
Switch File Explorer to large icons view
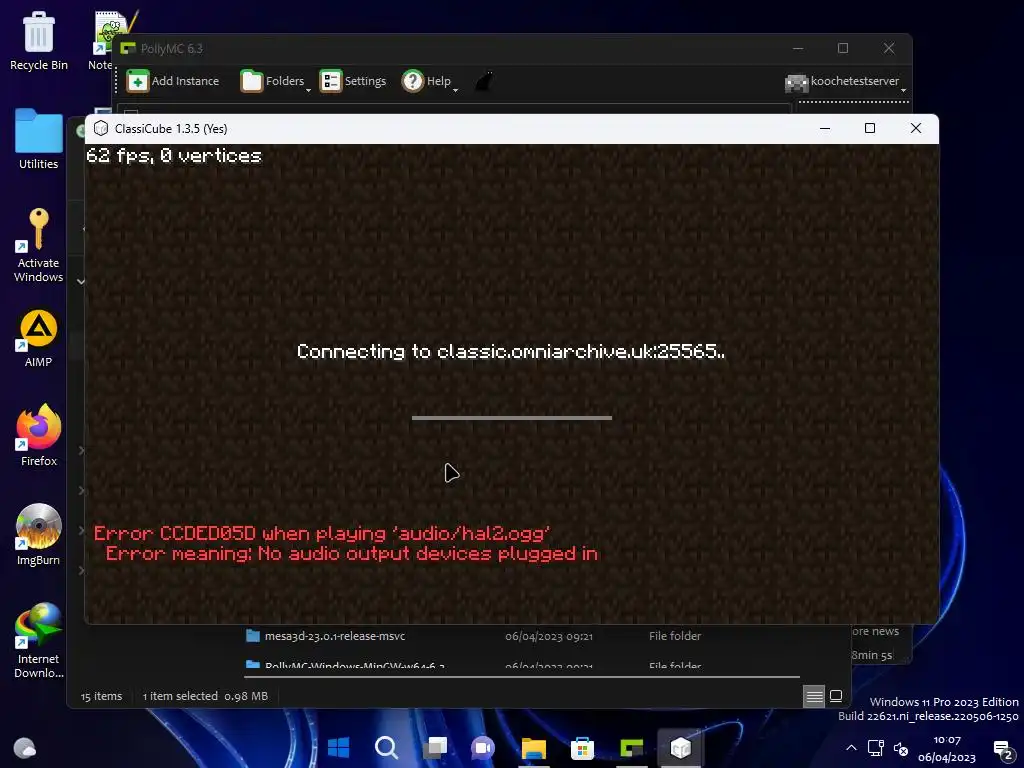(836, 696)
